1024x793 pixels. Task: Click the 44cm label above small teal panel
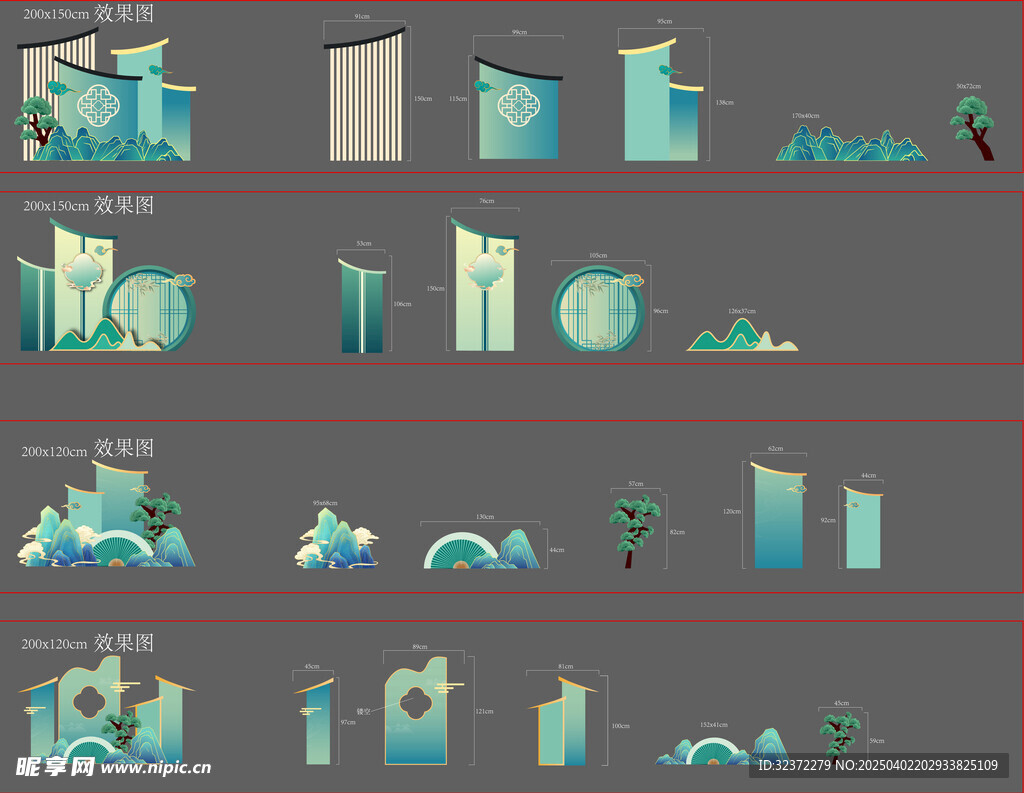[x=869, y=476]
